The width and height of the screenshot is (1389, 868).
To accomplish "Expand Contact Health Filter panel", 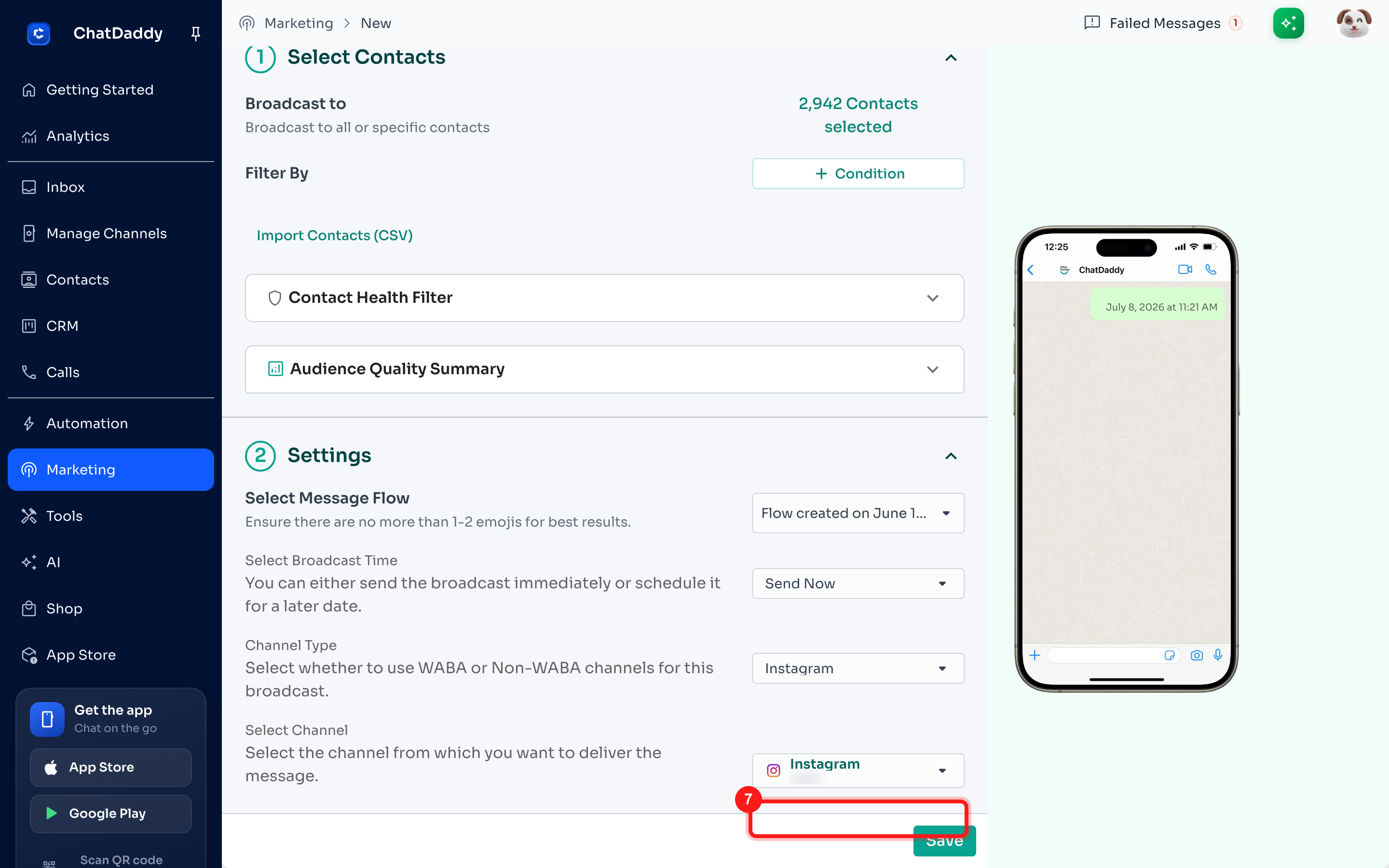I will [604, 298].
